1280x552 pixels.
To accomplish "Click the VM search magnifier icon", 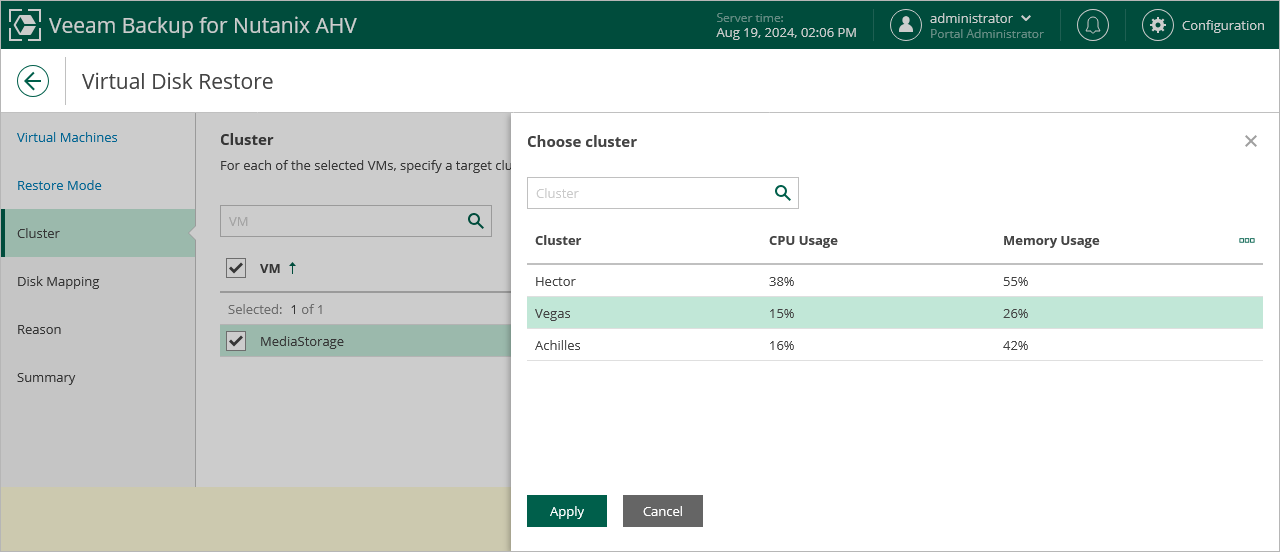I will 476,221.
